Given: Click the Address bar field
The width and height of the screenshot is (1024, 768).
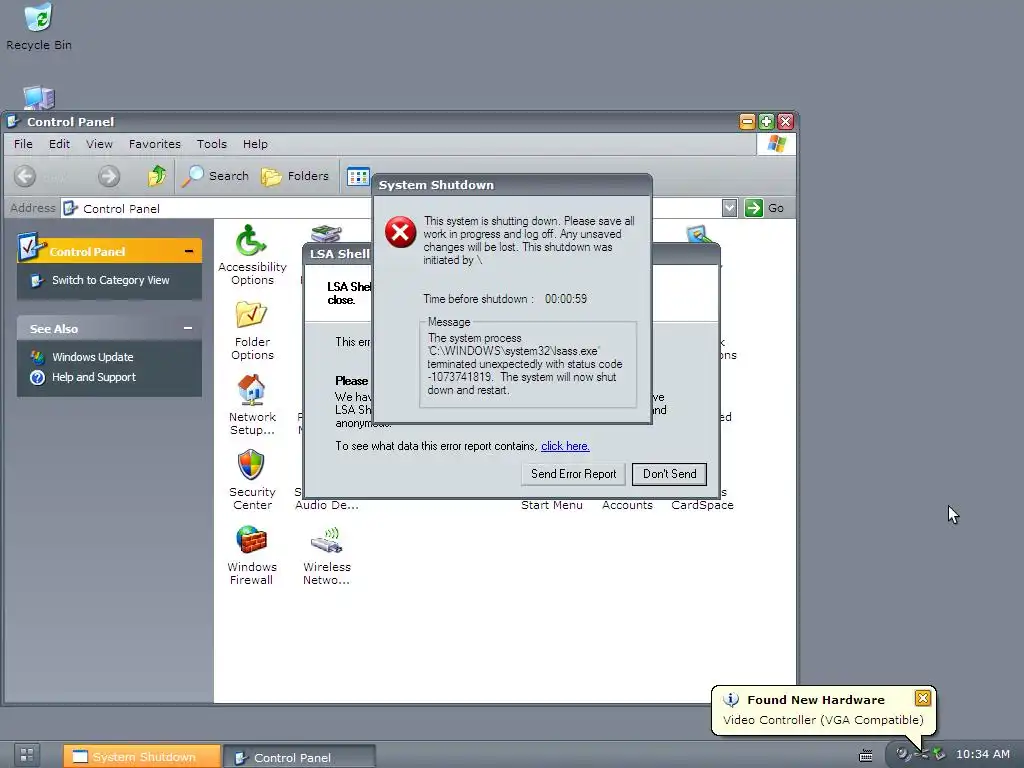Looking at the screenshot, I should point(399,208).
